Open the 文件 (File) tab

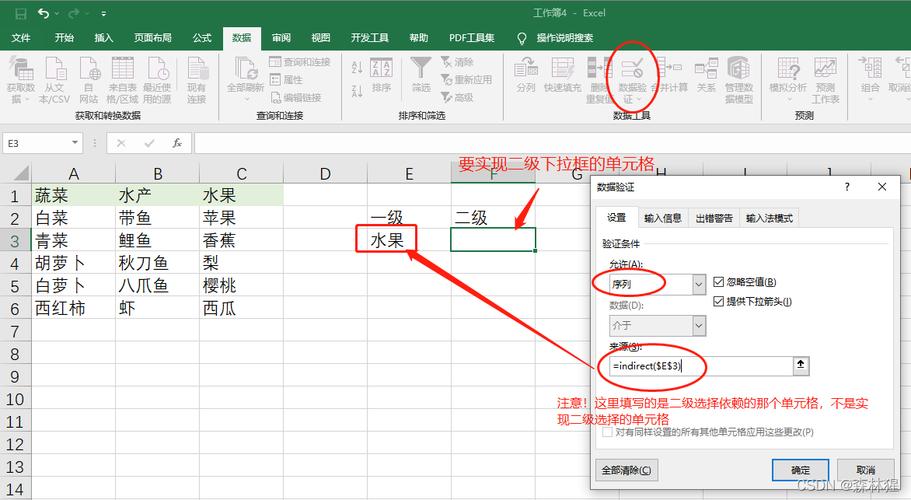(x=21, y=38)
